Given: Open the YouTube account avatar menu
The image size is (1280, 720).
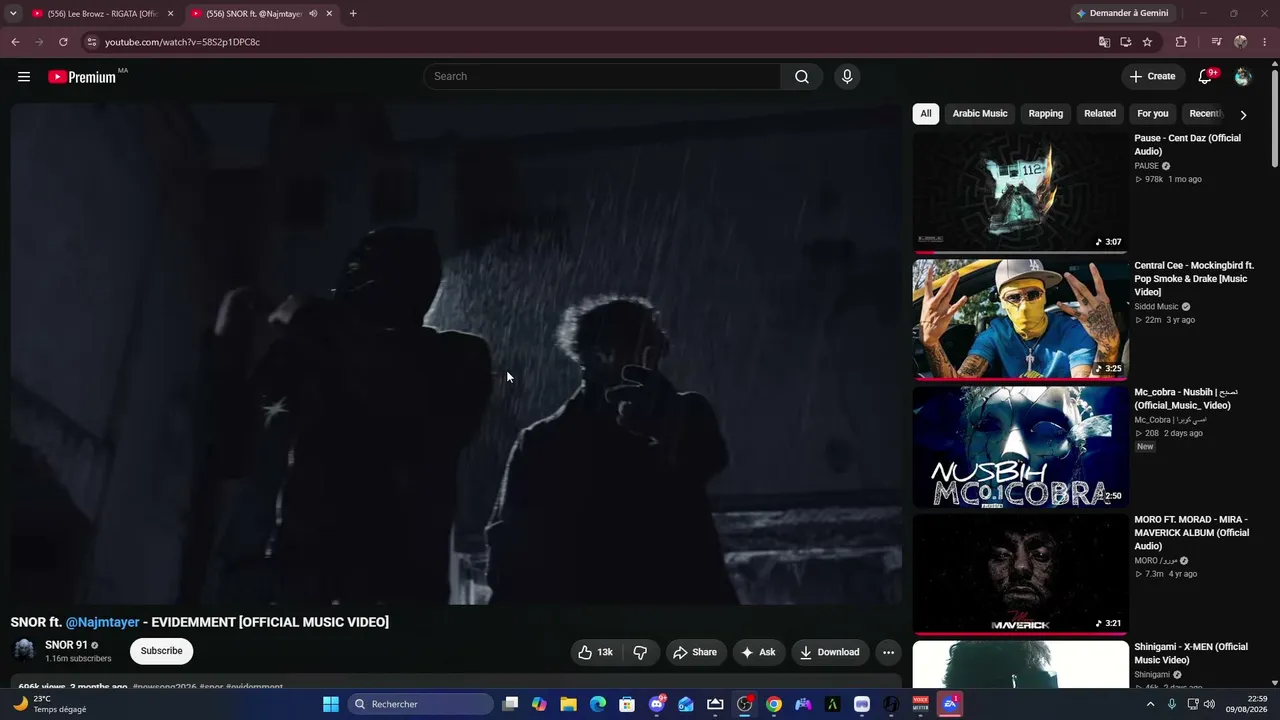Looking at the screenshot, I should pyautogui.click(x=1243, y=77).
